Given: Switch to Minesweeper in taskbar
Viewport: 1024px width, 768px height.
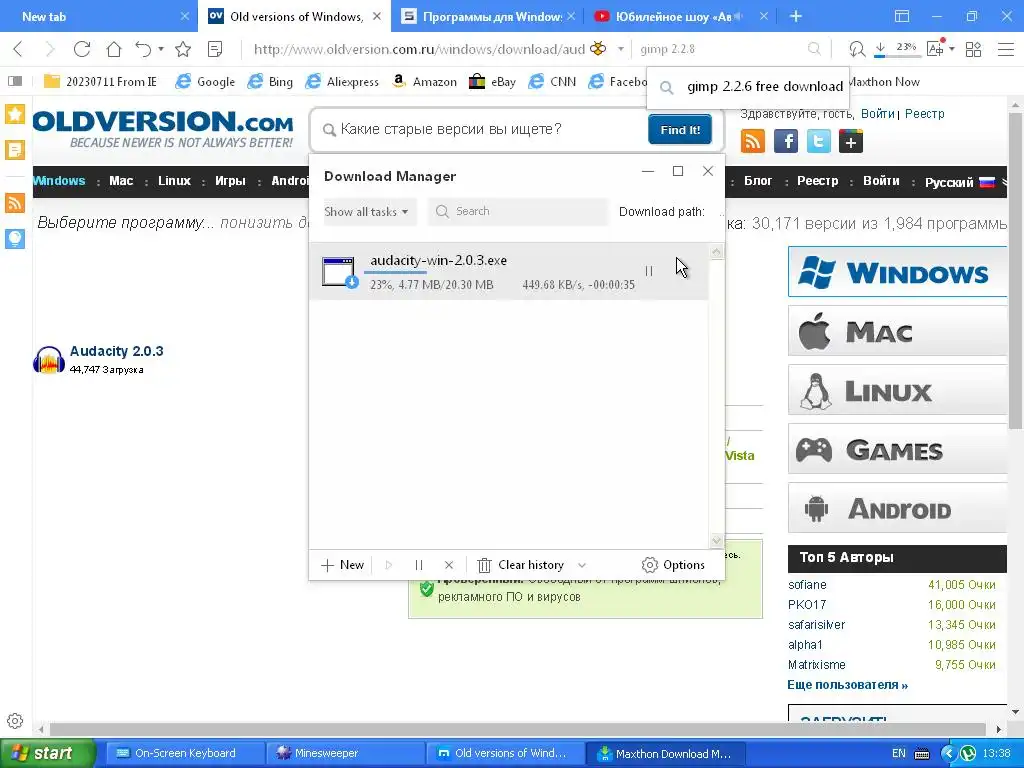Looking at the screenshot, I should (x=345, y=754).
